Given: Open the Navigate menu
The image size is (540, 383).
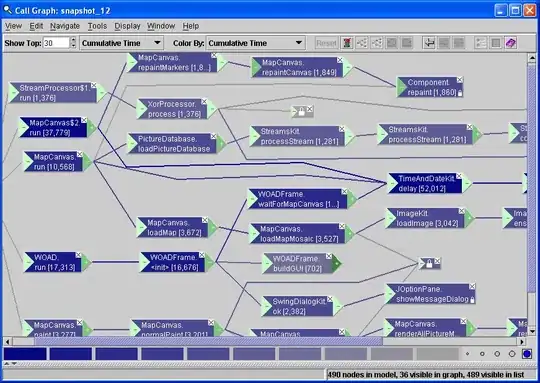Looking at the screenshot, I should tap(65, 26).
